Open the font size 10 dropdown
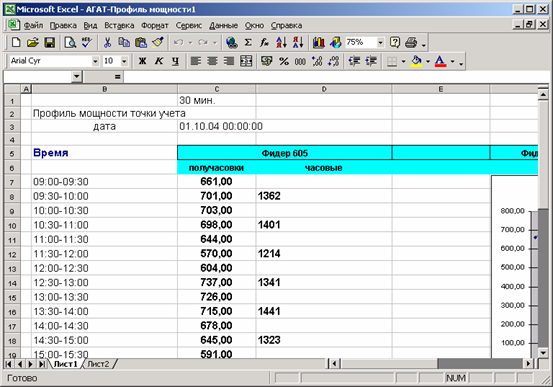This screenshot has width=553, height=387. 124,61
